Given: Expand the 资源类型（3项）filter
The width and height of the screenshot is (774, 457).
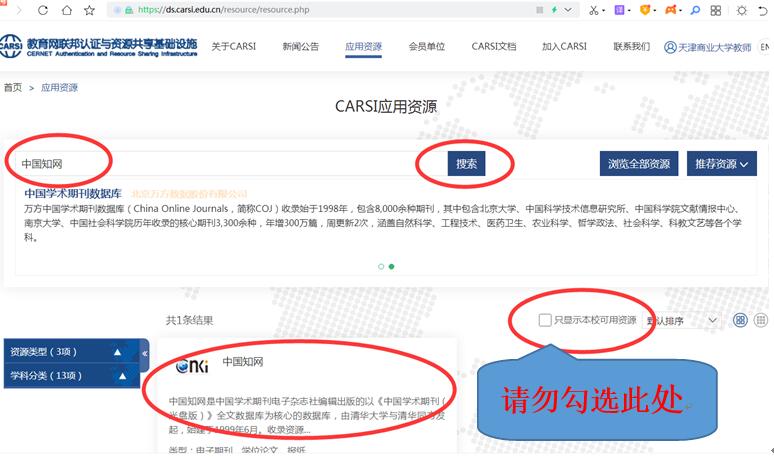Looking at the screenshot, I should click(70, 351).
